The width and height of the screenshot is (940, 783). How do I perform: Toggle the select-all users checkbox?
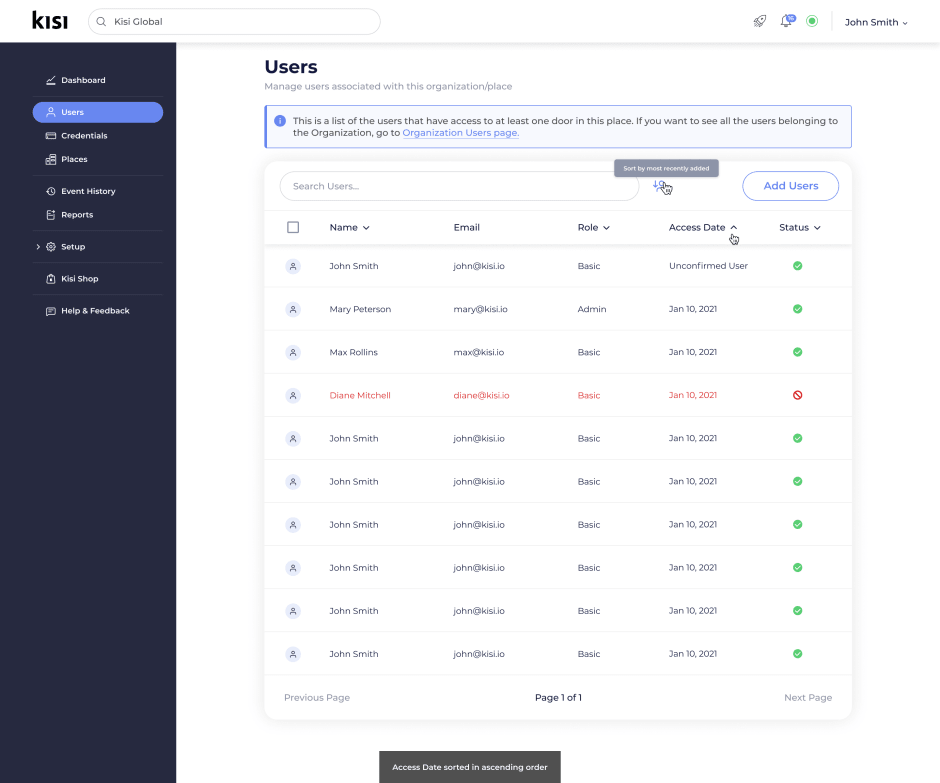point(293,227)
